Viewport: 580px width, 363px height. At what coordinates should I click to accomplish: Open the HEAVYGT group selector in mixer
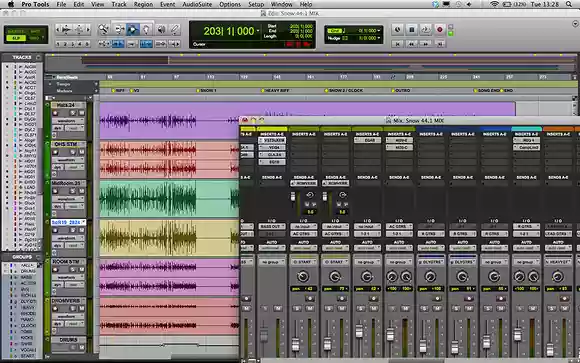[x=558, y=262]
